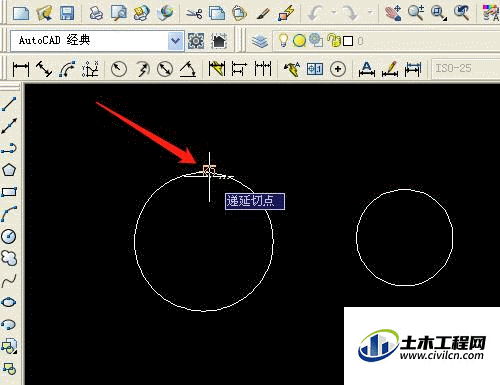Expand the Redo history dropdown arrow
The height and width of the screenshot is (385, 500).
370,13
